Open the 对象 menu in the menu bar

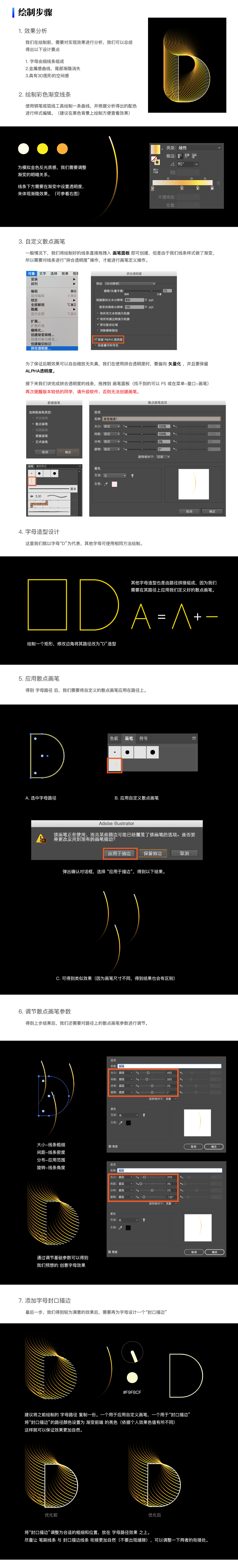[32, 274]
